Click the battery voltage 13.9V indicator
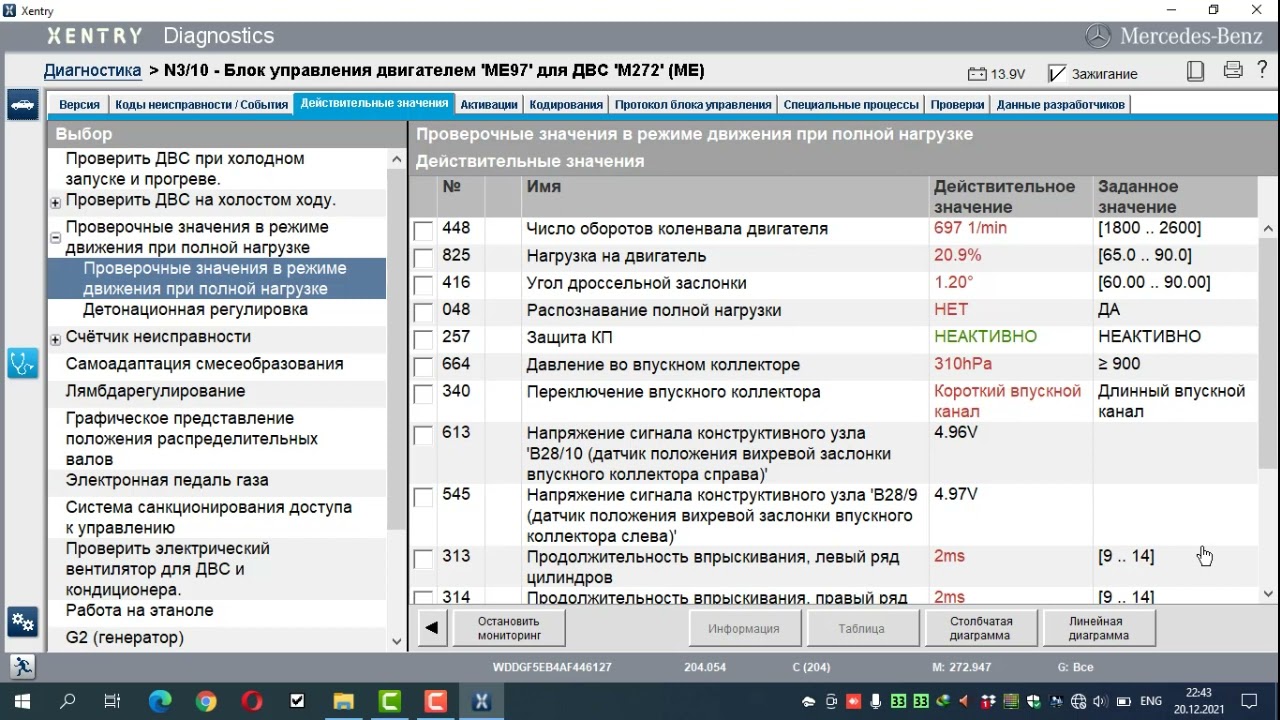Viewport: 1280px width, 720px height. [x=997, y=74]
